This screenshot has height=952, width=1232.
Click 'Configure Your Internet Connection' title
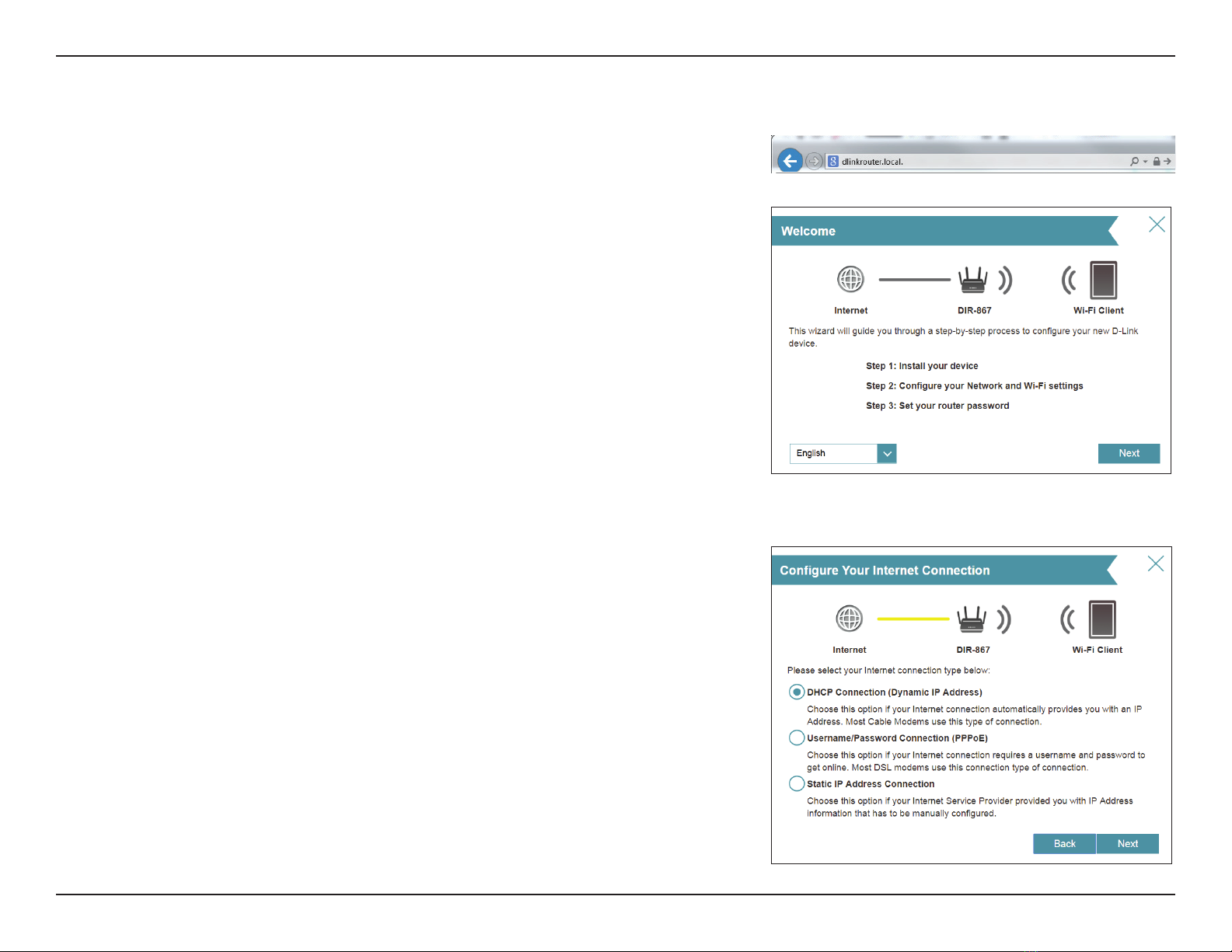tap(885, 570)
